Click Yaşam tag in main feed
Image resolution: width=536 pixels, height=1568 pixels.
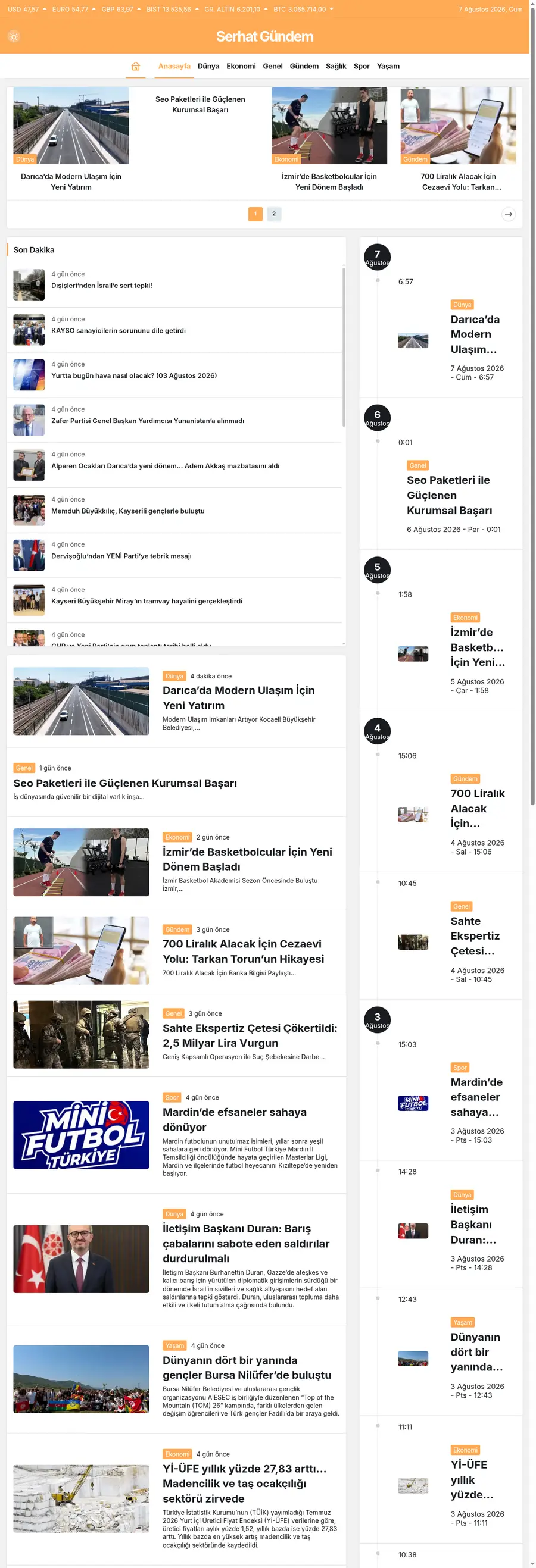point(175,1345)
